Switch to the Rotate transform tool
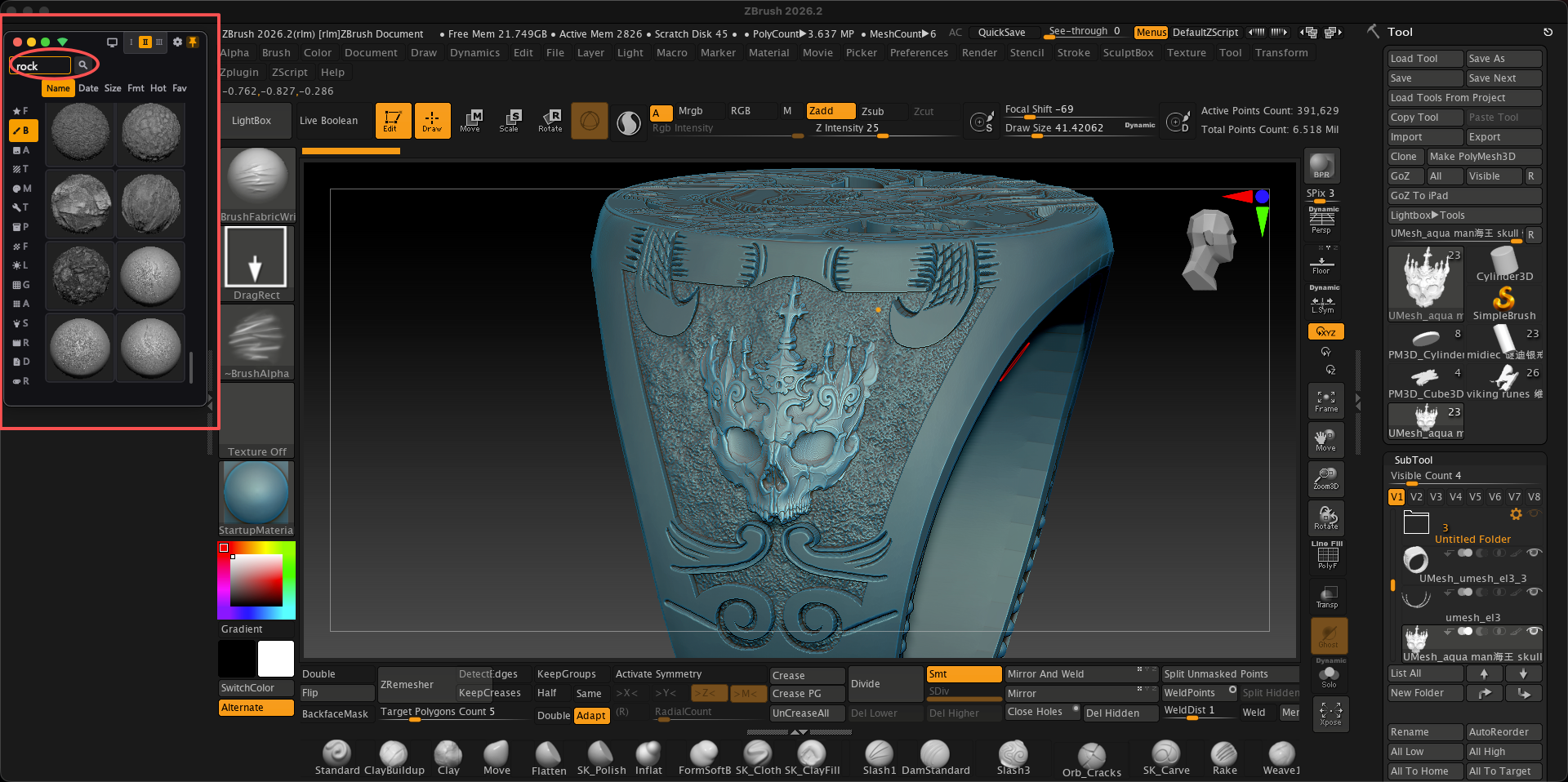 pyautogui.click(x=550, y=121)
